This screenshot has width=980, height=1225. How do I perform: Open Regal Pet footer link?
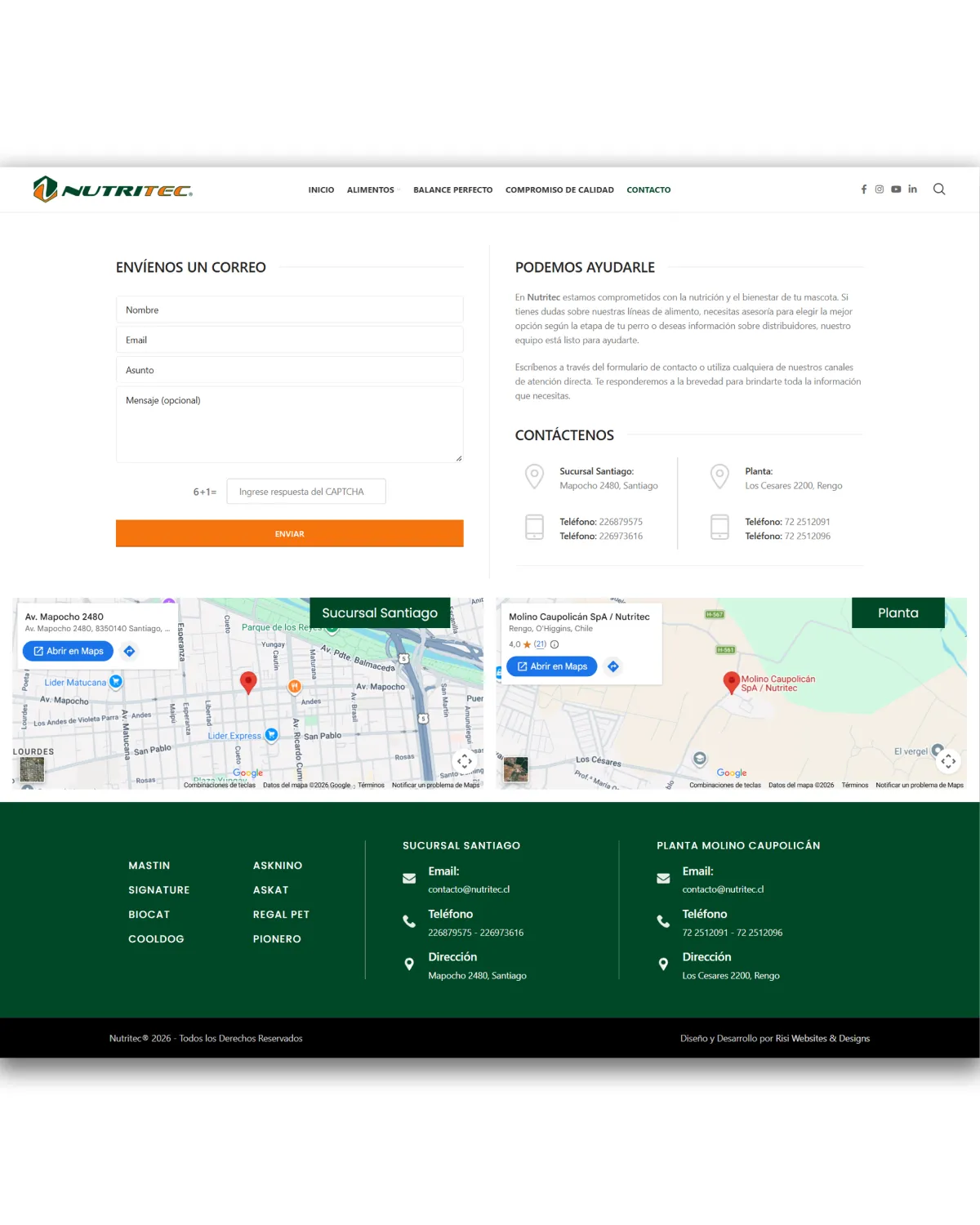pos(281,915)
